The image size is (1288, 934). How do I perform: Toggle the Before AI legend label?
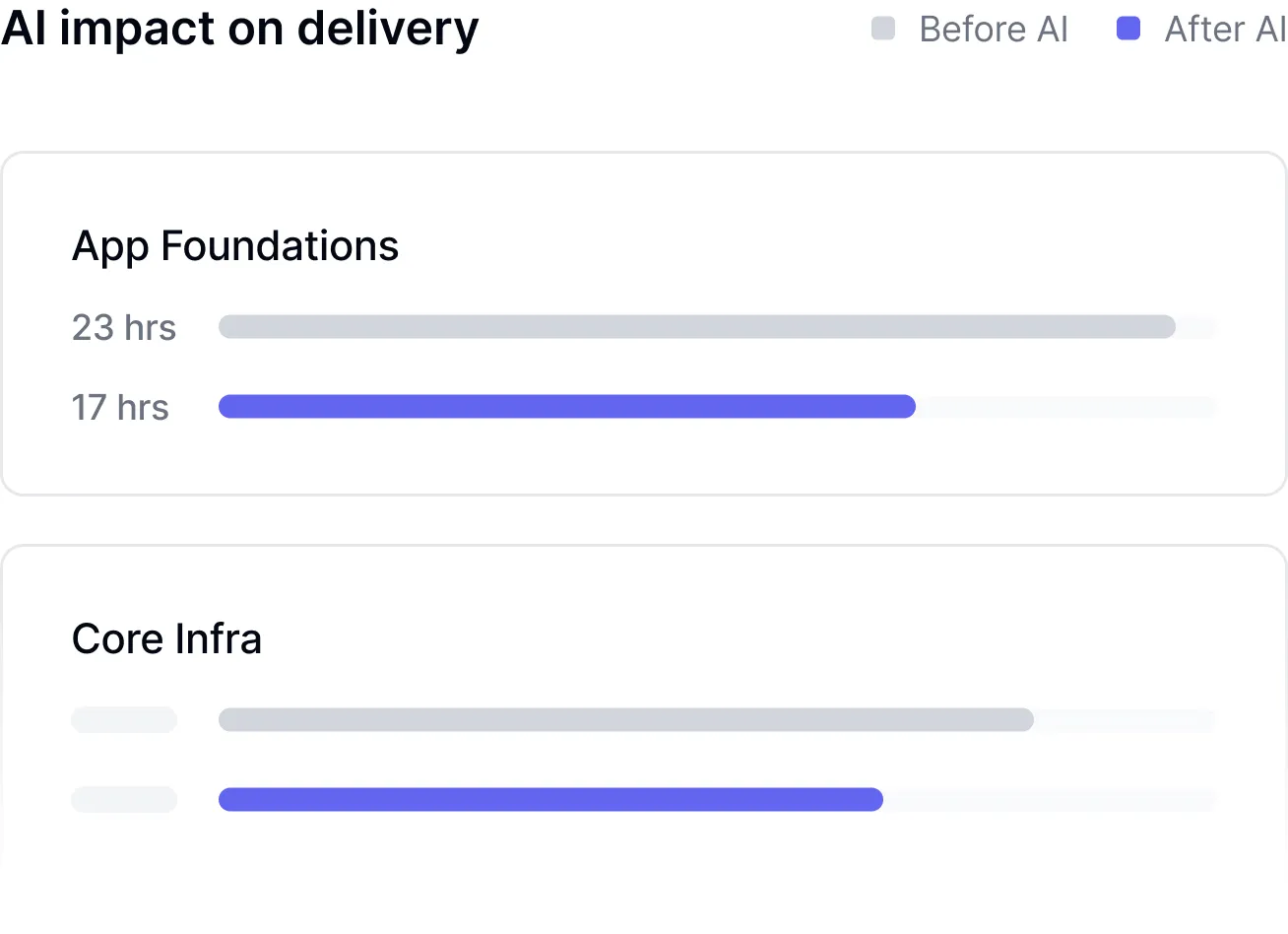click(993, 30)
